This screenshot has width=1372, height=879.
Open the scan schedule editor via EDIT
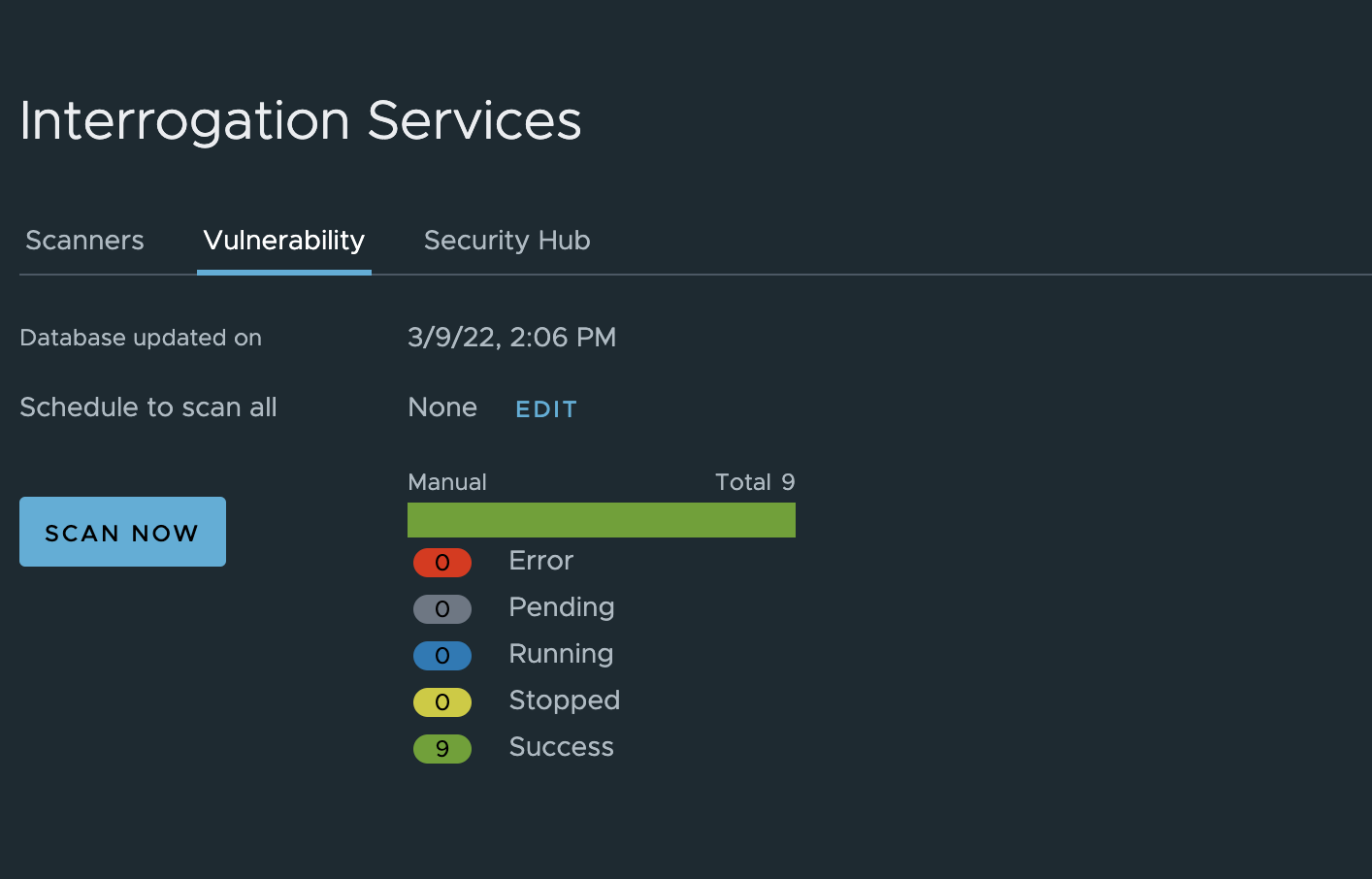pos(545,408)
